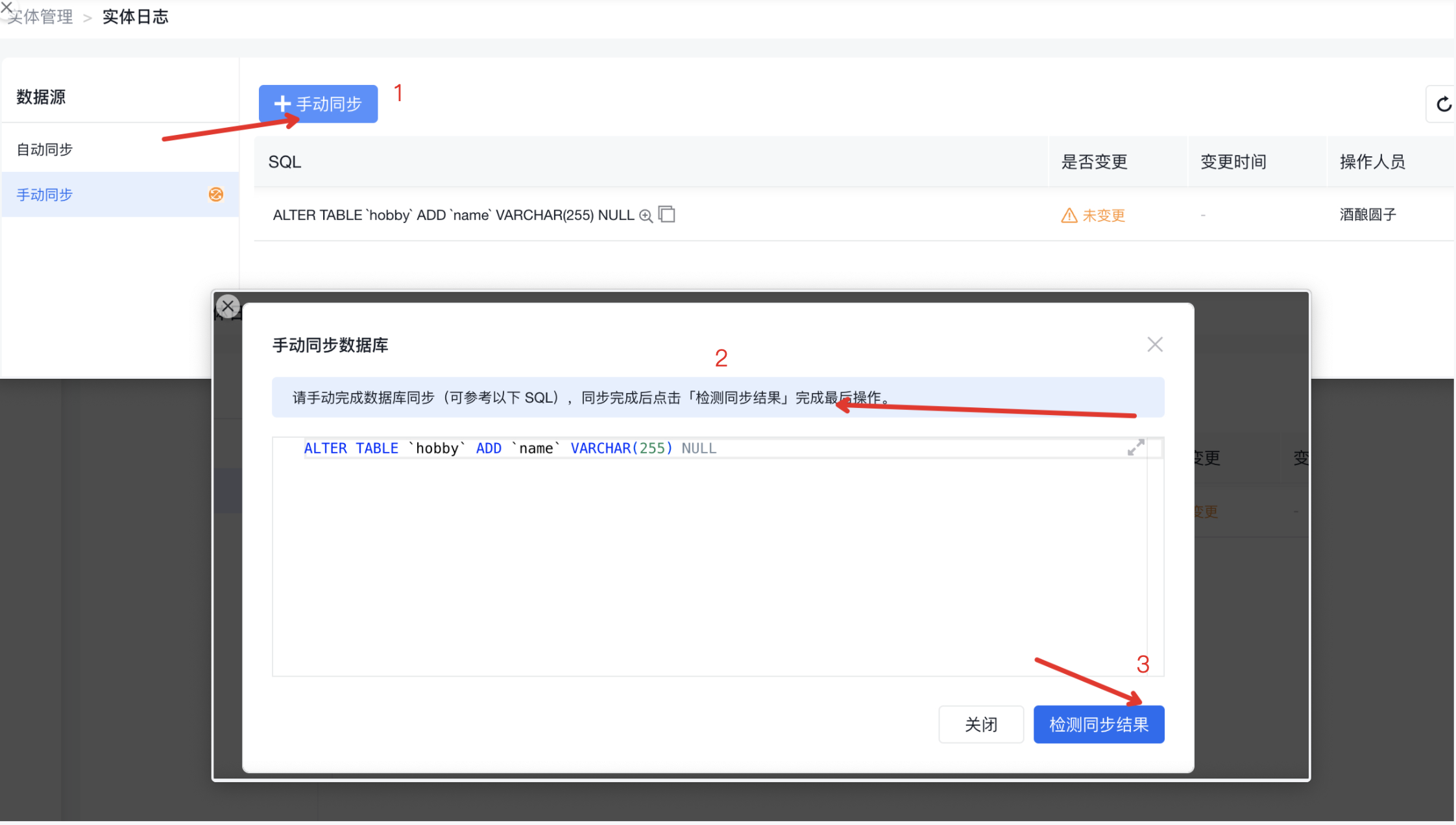Viewport: 1456px width, 825px height.
Task: Click the plus icon on 手动同步 button
Action: [282, 104]
